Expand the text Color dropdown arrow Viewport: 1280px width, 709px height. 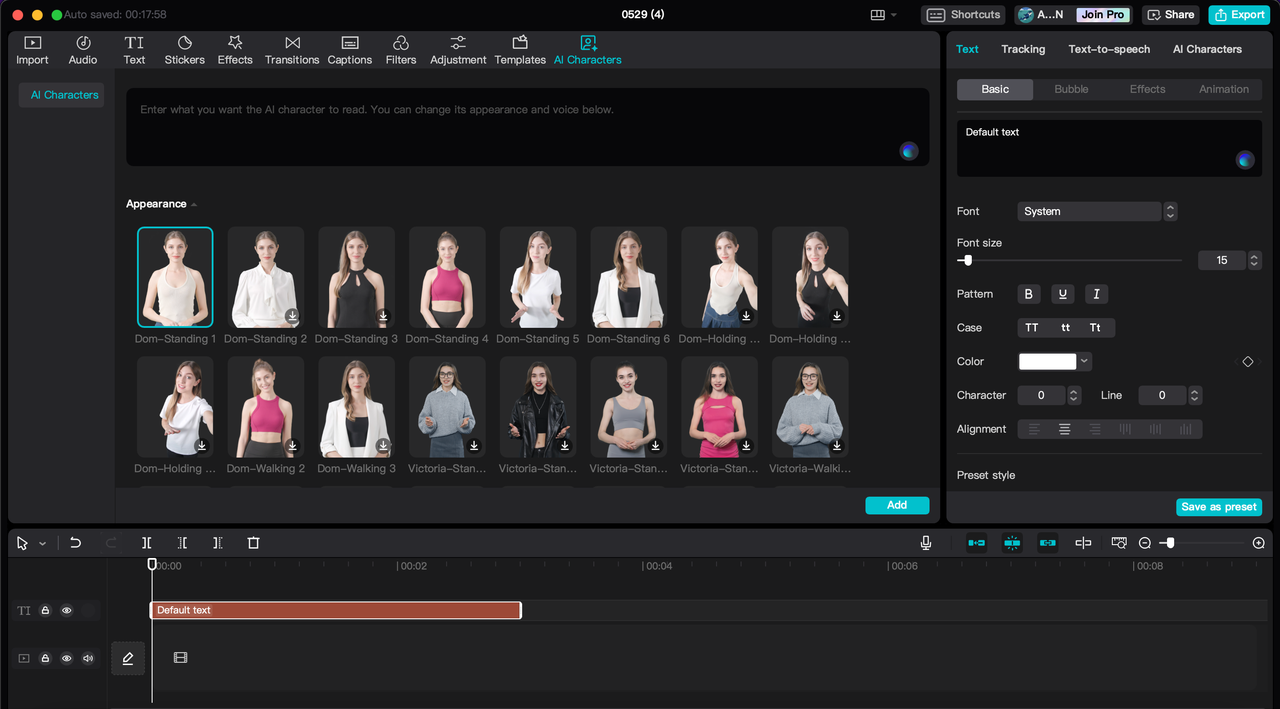1085,361
